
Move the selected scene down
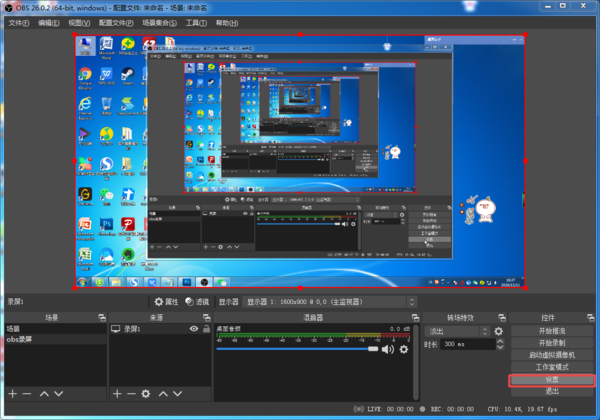58,394
